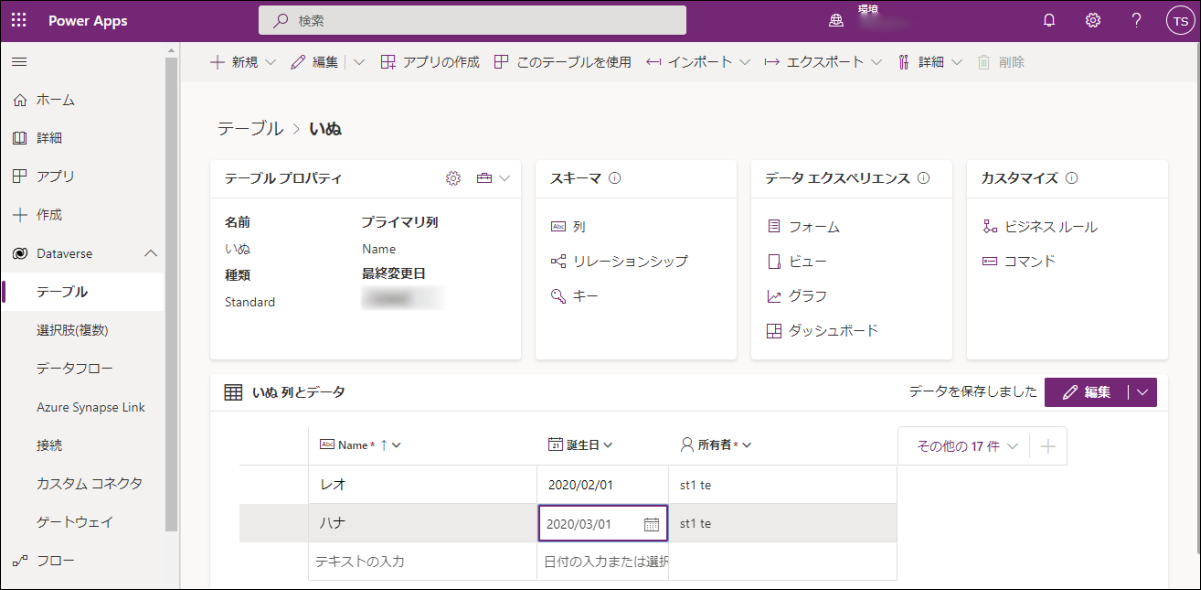Open the split chevron on purple 編集 button
This screenshot has height=590, width=1201.
click(x=1143, y=393)
